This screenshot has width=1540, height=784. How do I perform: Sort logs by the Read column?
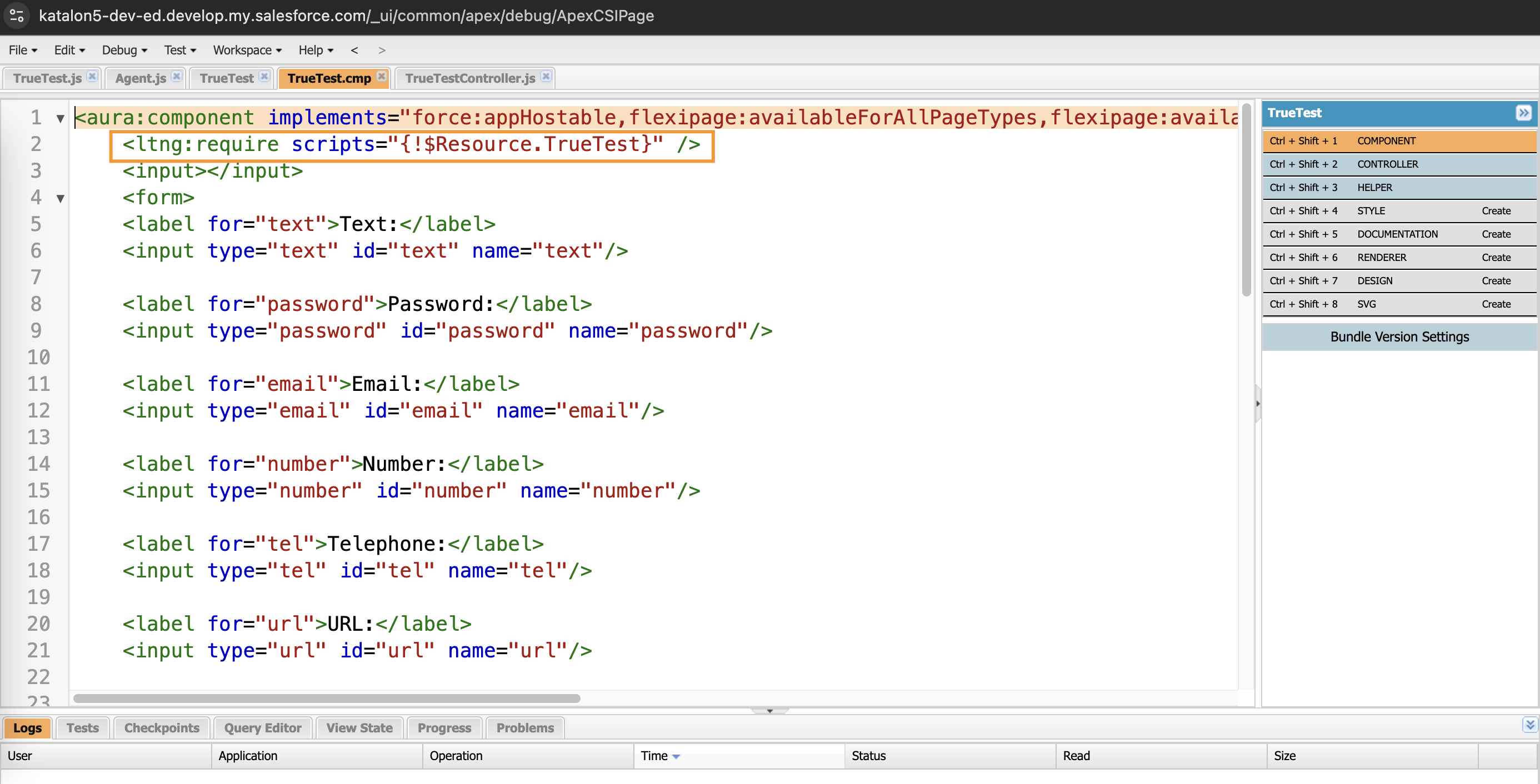click(1161, 756)
